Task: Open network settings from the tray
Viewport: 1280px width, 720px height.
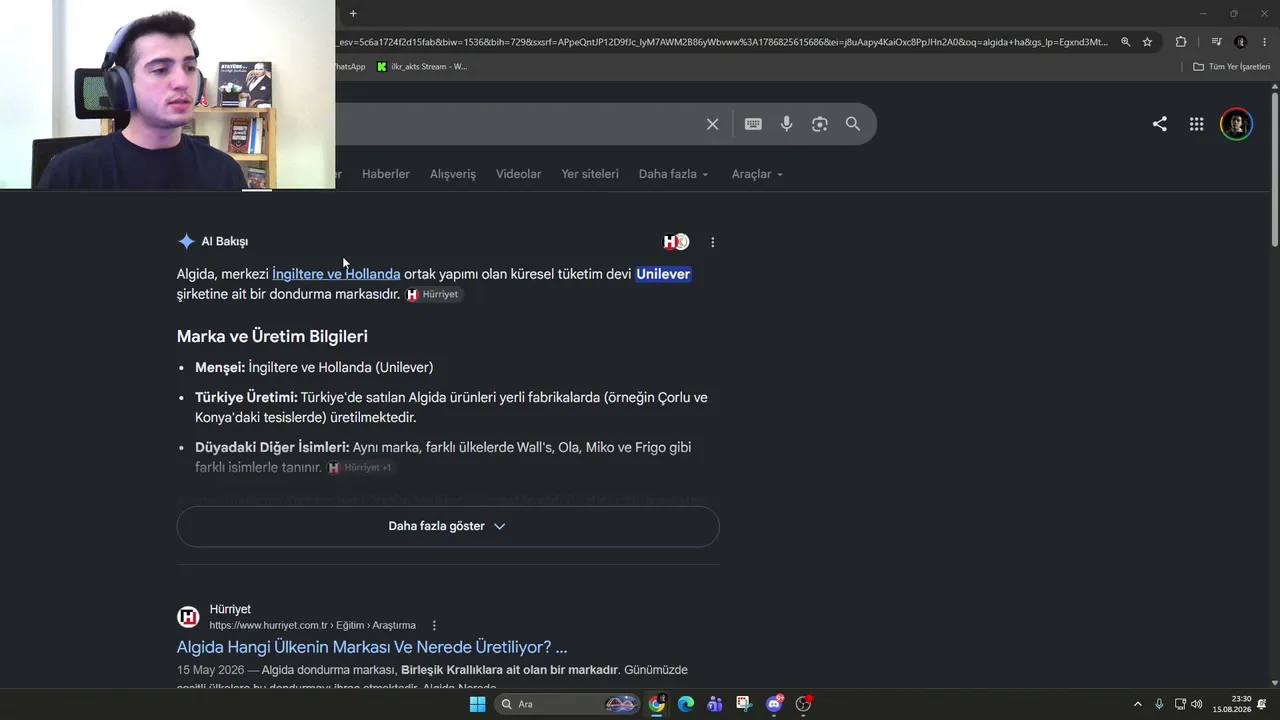Action: pos(1180,704)
